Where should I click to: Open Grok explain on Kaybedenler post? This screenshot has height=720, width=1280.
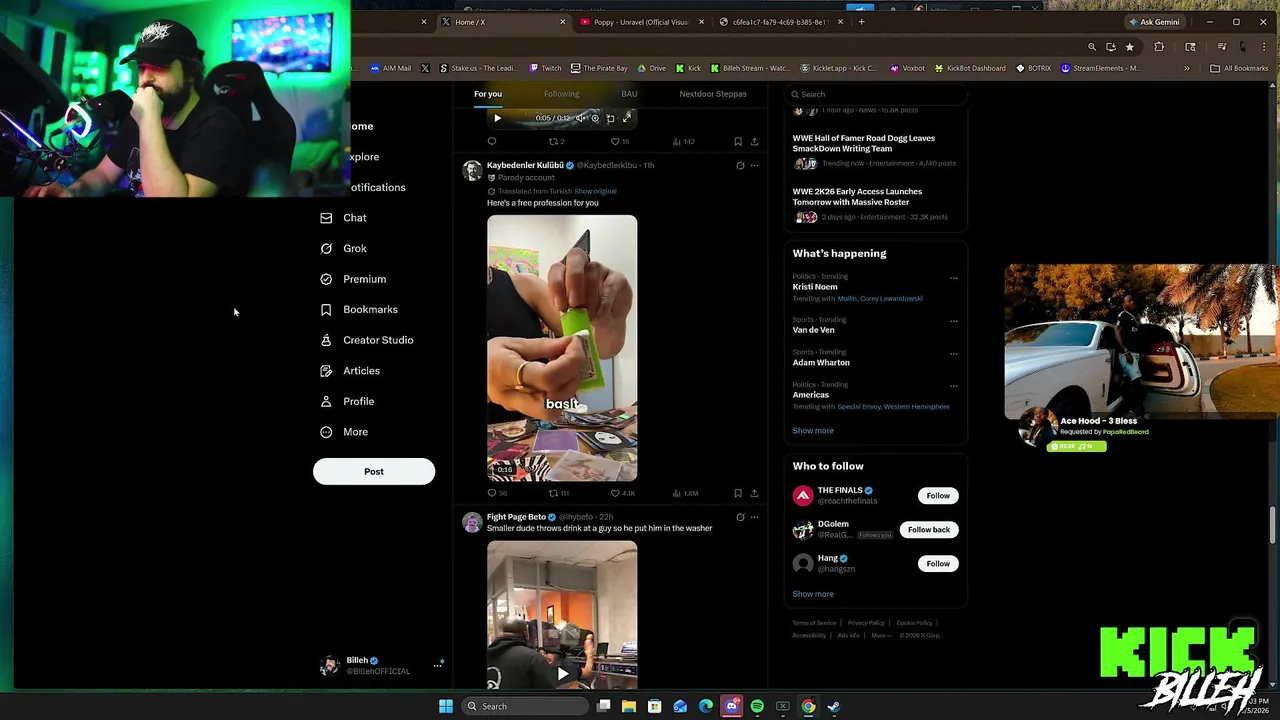pos(740,165)
